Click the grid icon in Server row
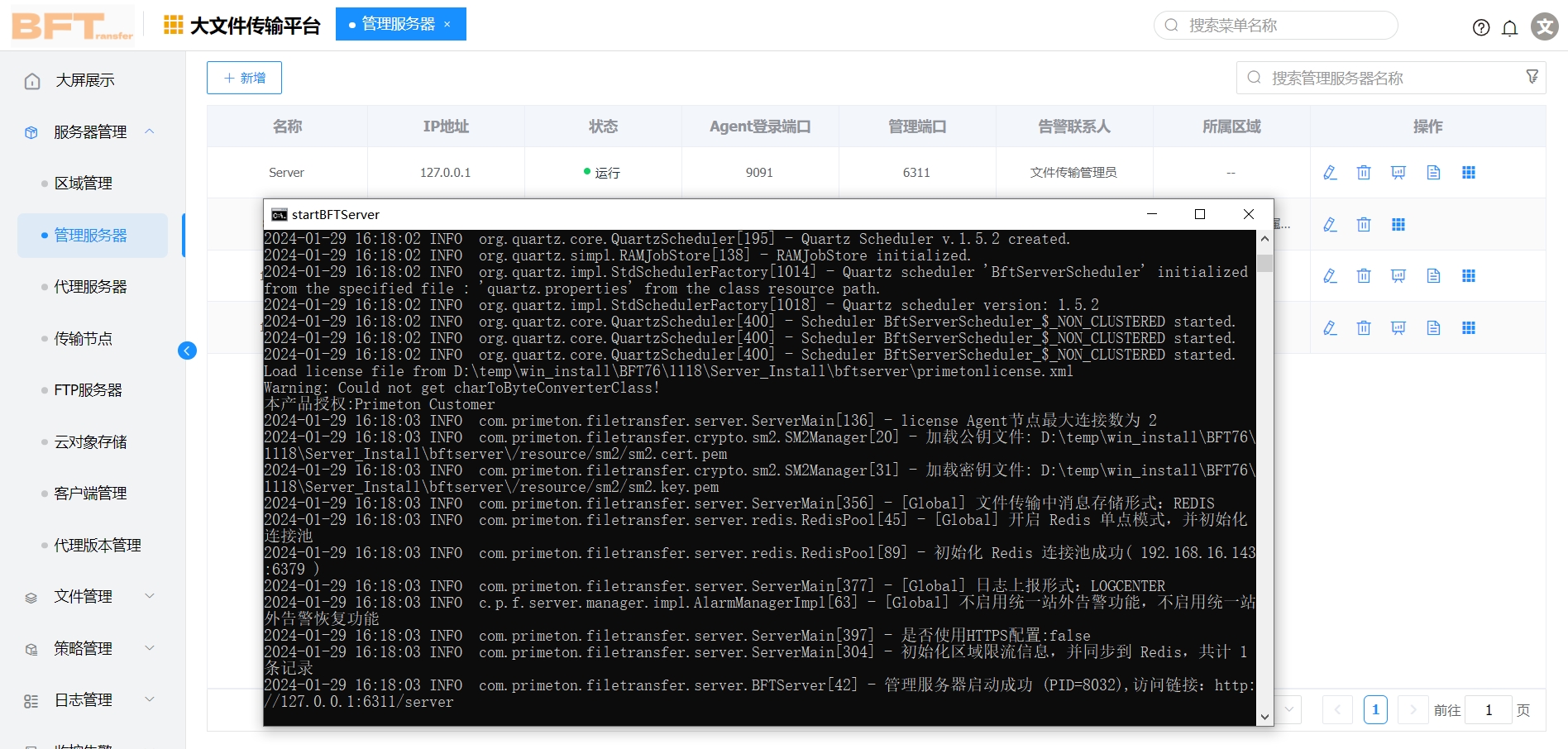Image resolution: width=1568 pixels, height=749 pixels. [x=1469, y=173]
